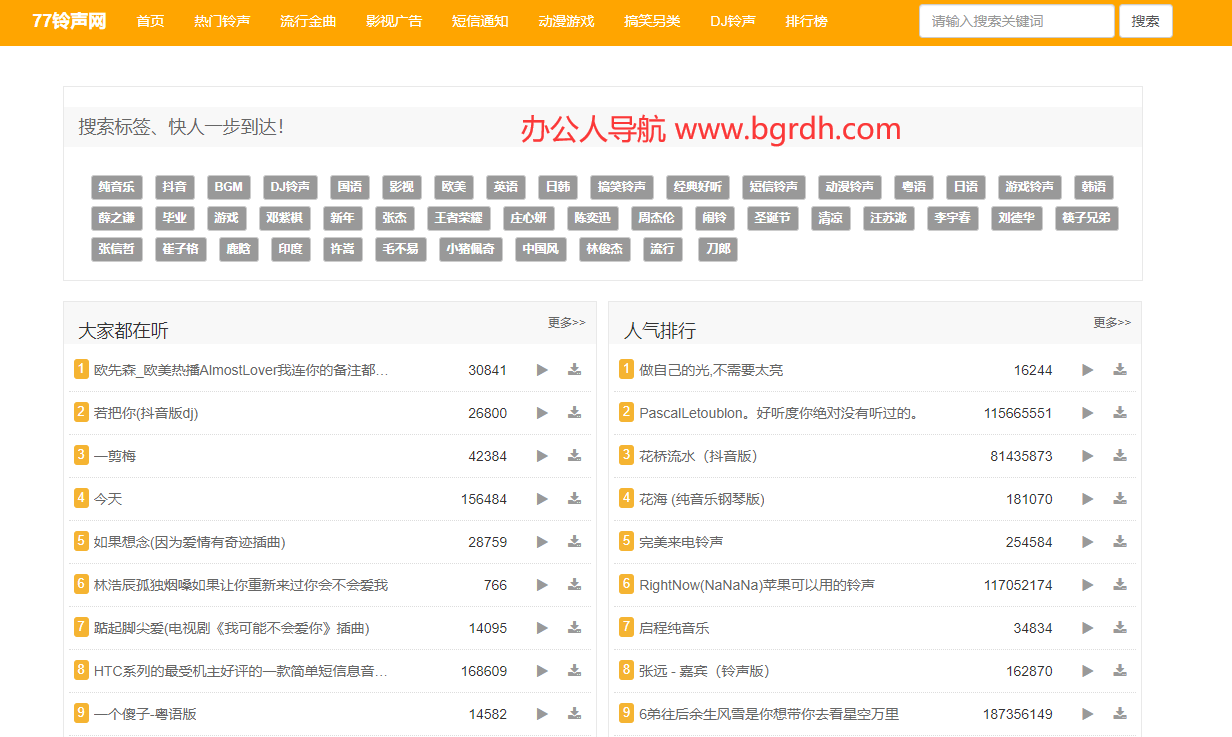Click the 77铃声网 site logo

tap(69, 21)
